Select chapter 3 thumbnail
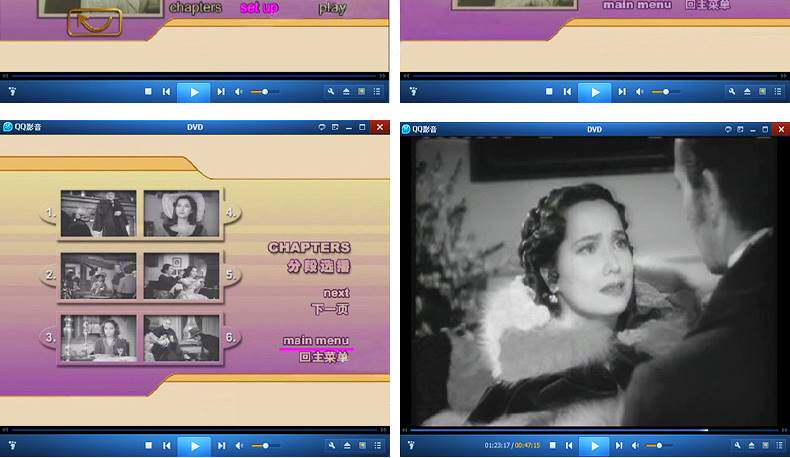Screen dimensions: 790x458 [98, 338]
